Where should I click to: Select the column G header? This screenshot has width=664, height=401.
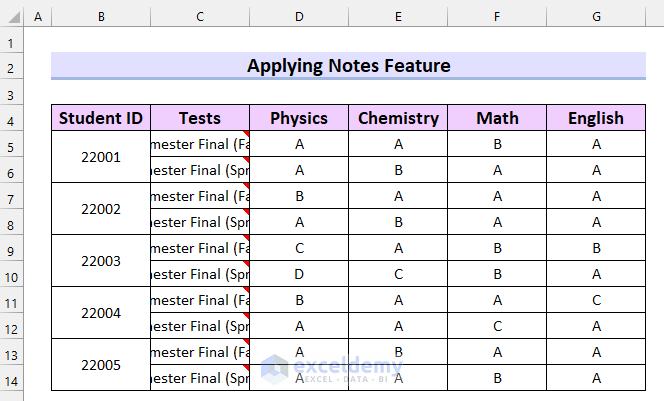[596, 17]
